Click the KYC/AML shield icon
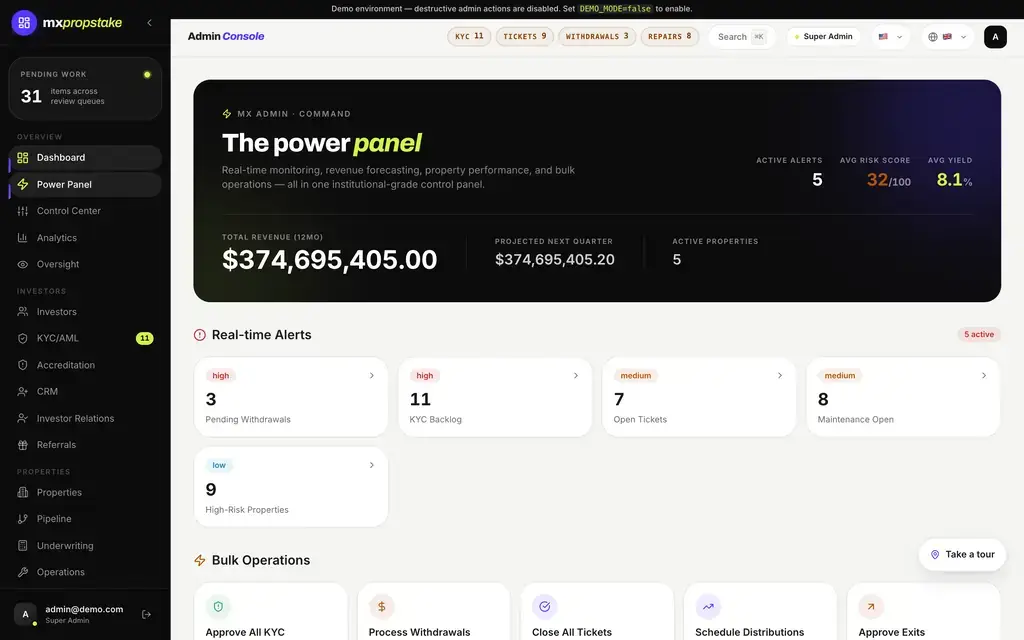Image resolution: width=1024 pixels, height=640 pixels. click(x=23, y=338)
